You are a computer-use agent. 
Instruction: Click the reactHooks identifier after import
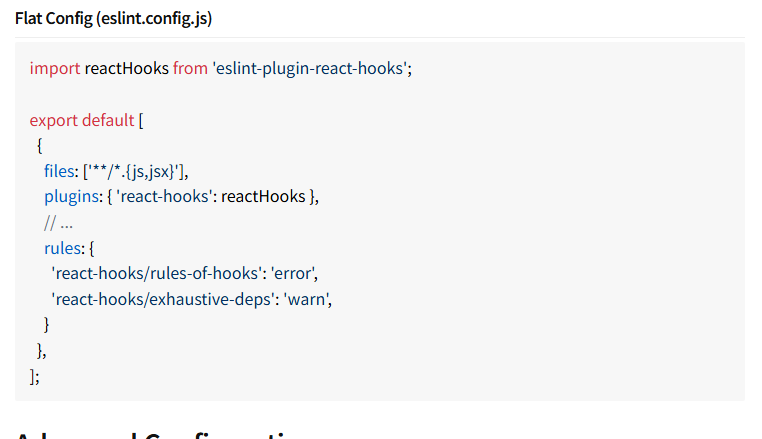[x=126, y=68]
